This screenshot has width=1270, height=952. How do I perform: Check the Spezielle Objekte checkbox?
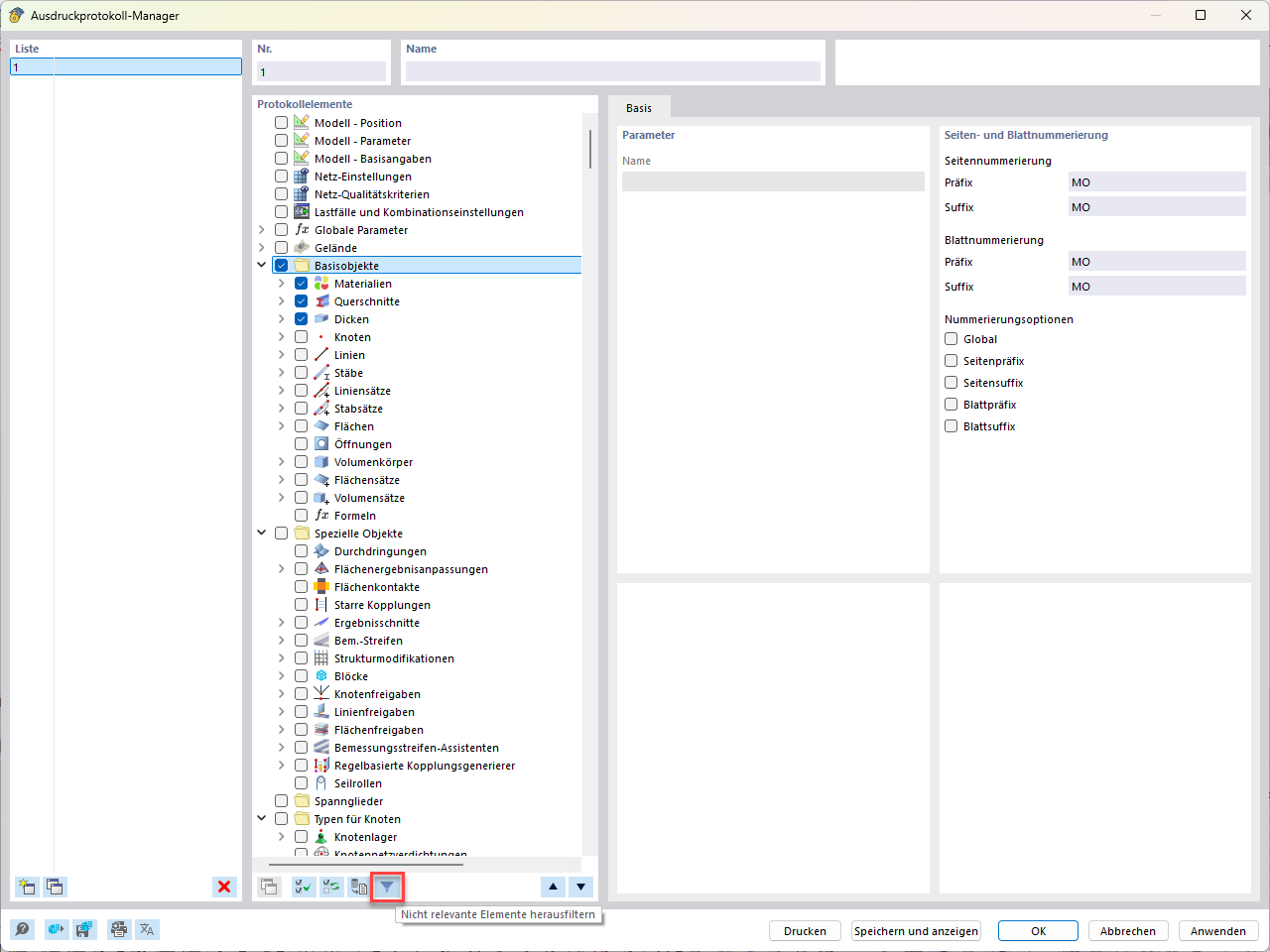(x=282, y=534)
